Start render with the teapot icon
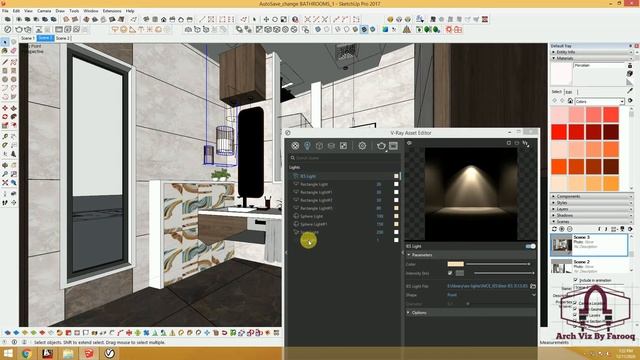The width and height of the screenshot is (640, 360). tap(381, 146)
